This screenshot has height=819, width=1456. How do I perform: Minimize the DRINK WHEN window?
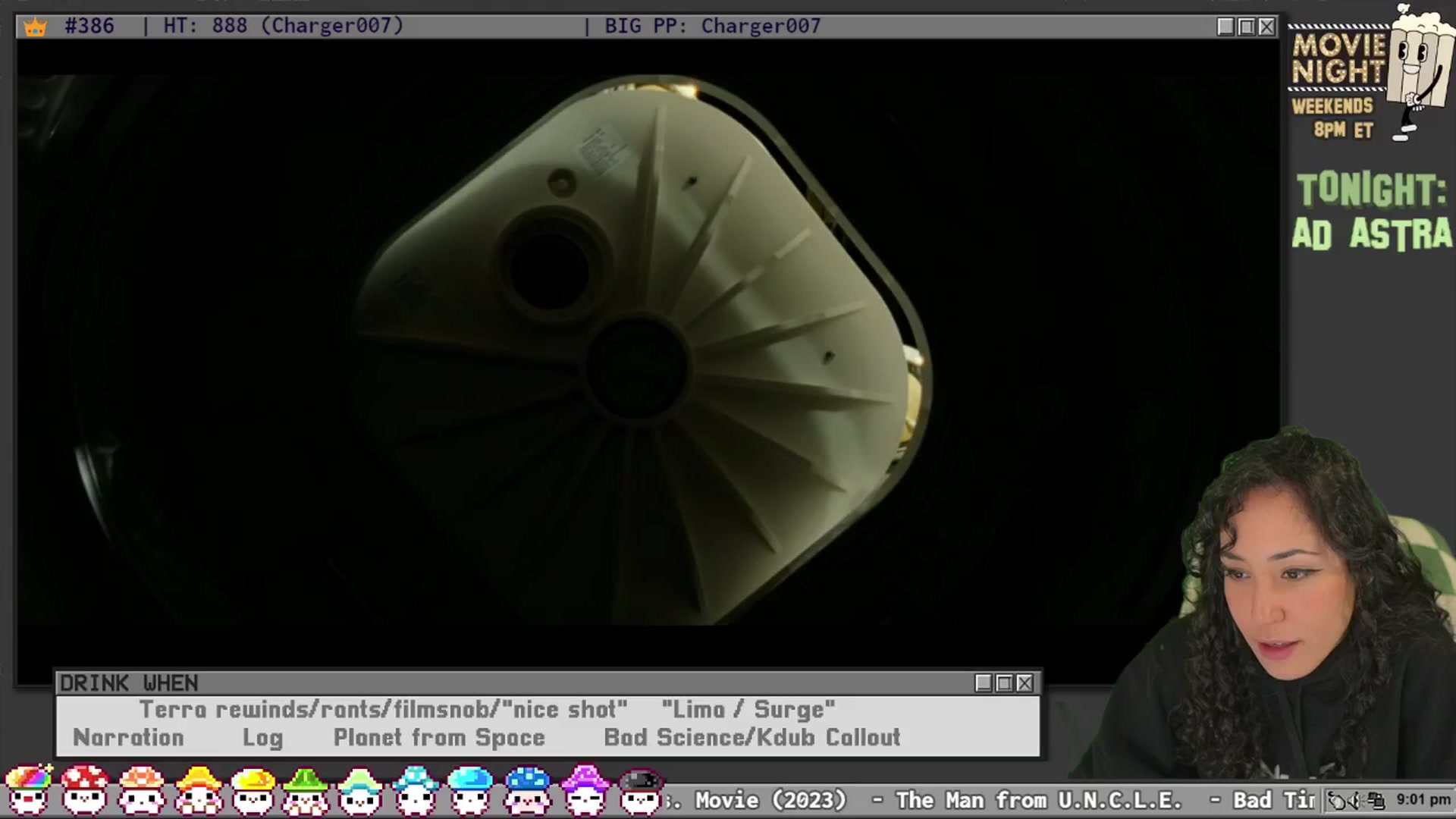click(984, 683)
